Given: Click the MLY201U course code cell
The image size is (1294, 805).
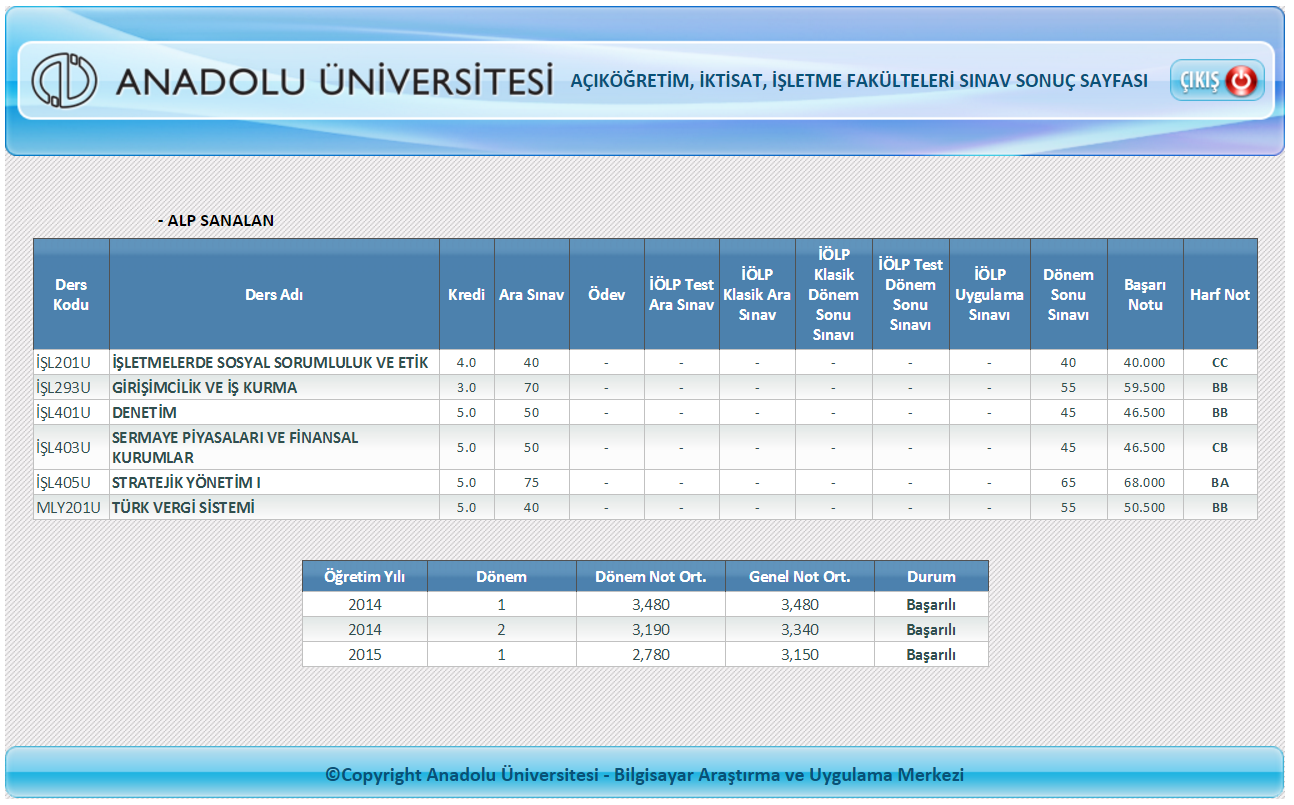Looking at the screenshot, I should [x=69, y=507].
